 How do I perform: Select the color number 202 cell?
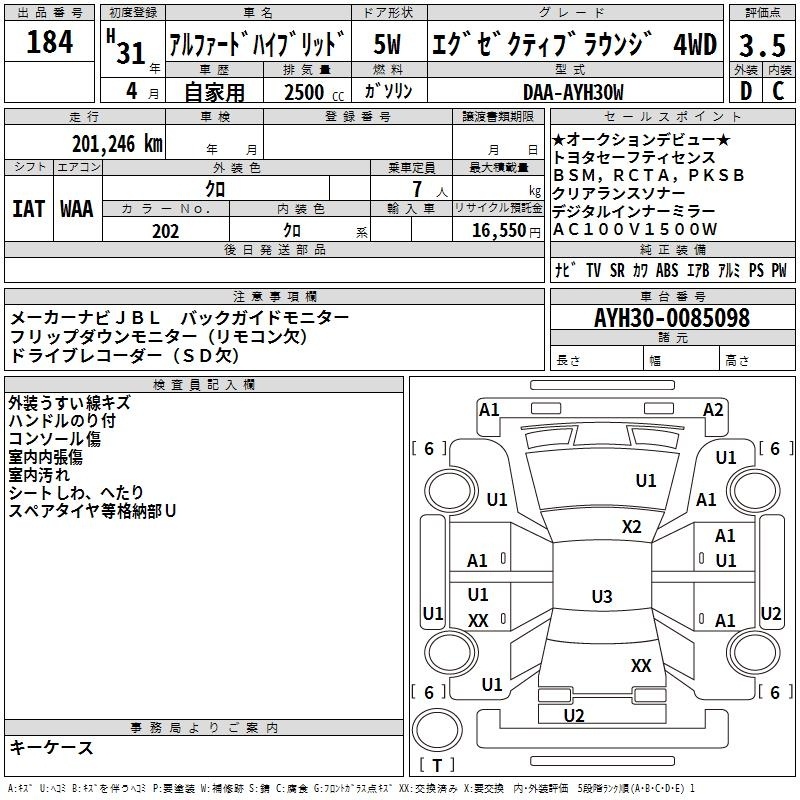(x=166, y=231)
